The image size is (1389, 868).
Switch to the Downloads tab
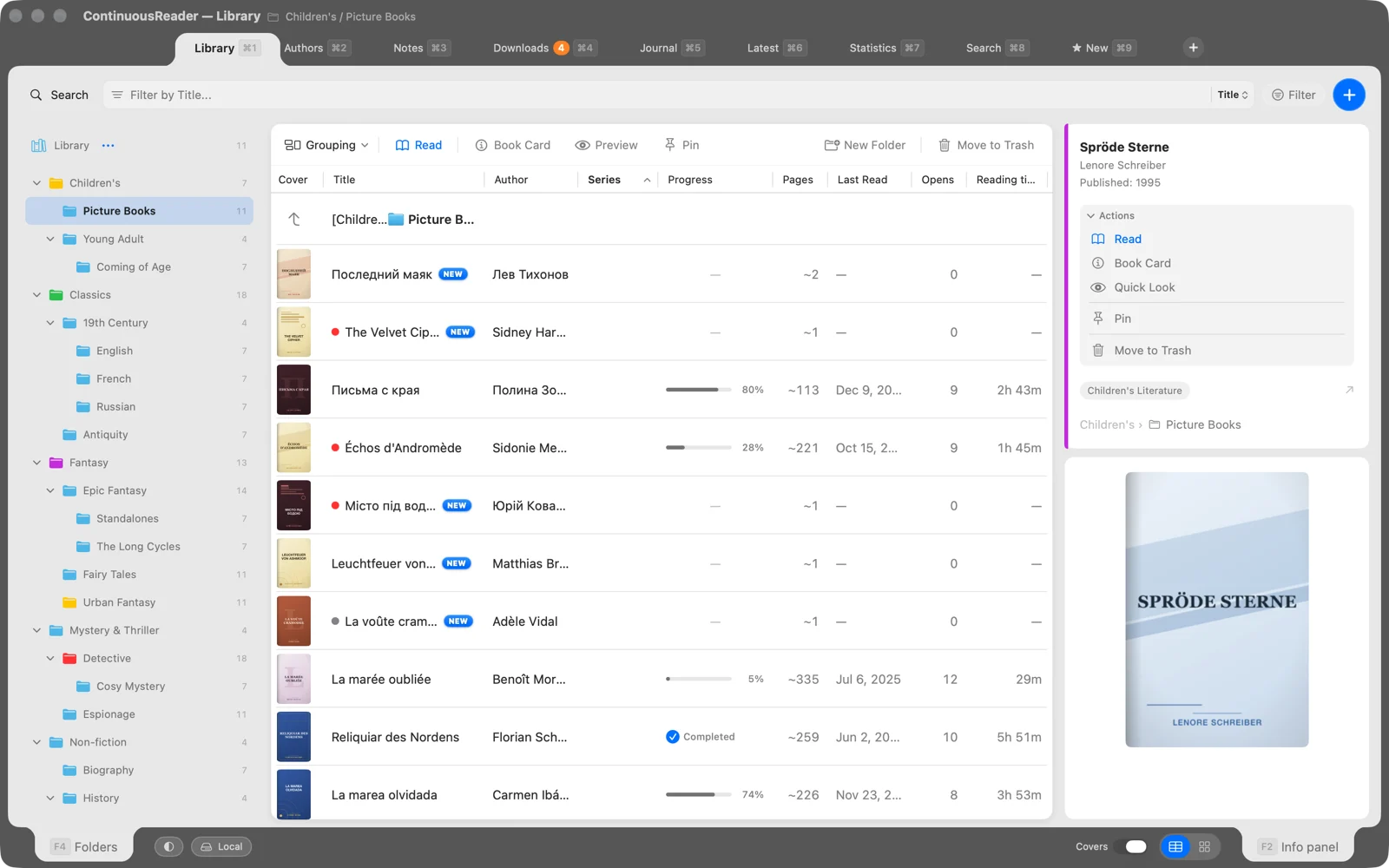pyautogui.click(x=543, y=48)
